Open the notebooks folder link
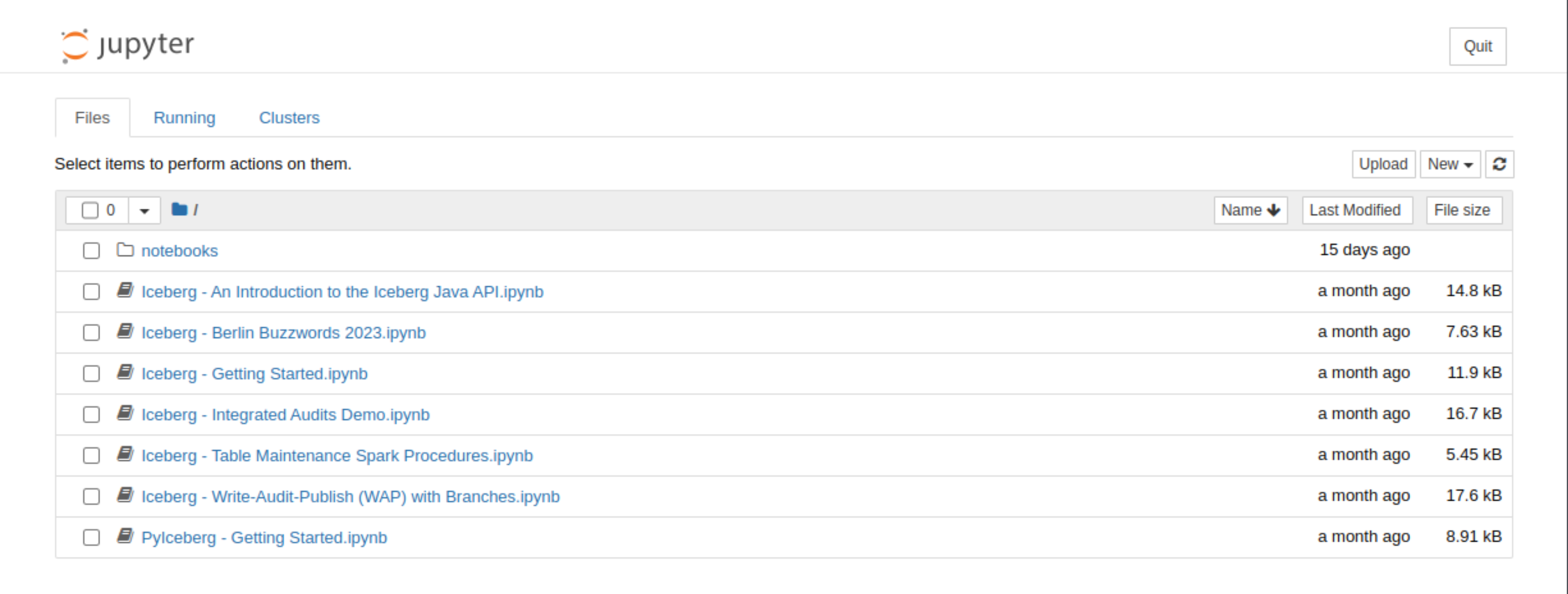 180,251
